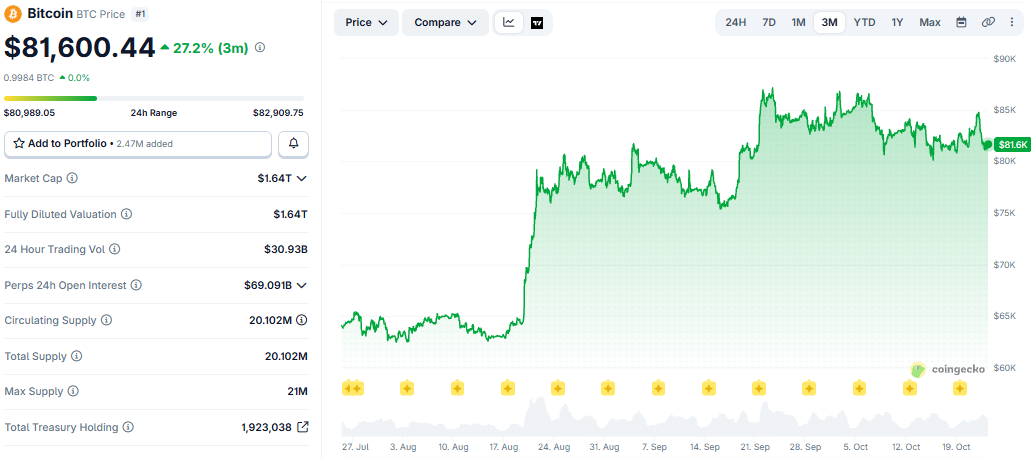This screenshot has width=1031, height=458.
Task: Show Total Treasury Holding info tooltip
Action: click(128, 427)
